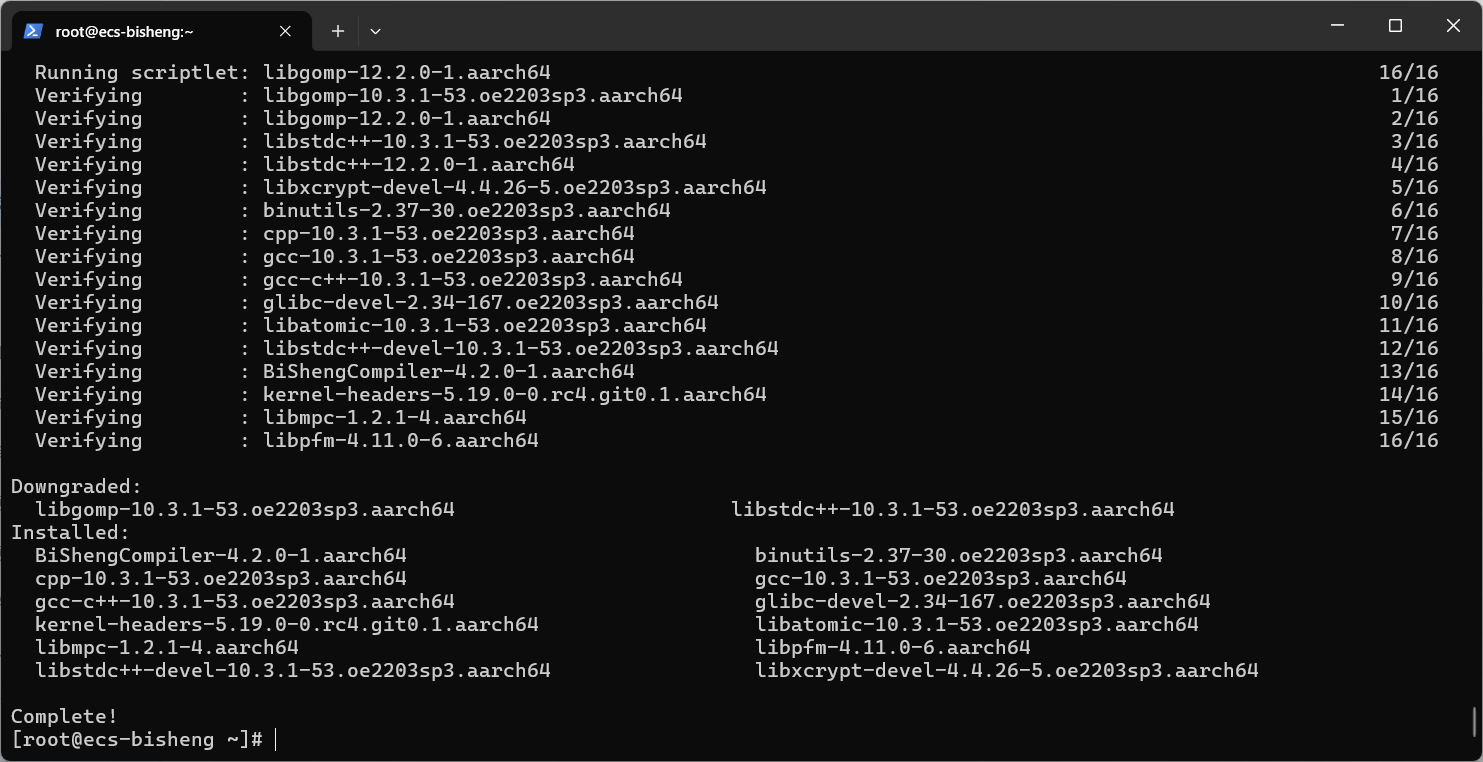Image resolution: width=1483 pixels, height=762 pixels.
Task: Close the root@ecs-bisheng terminal tab
Action: coord(285,31)
